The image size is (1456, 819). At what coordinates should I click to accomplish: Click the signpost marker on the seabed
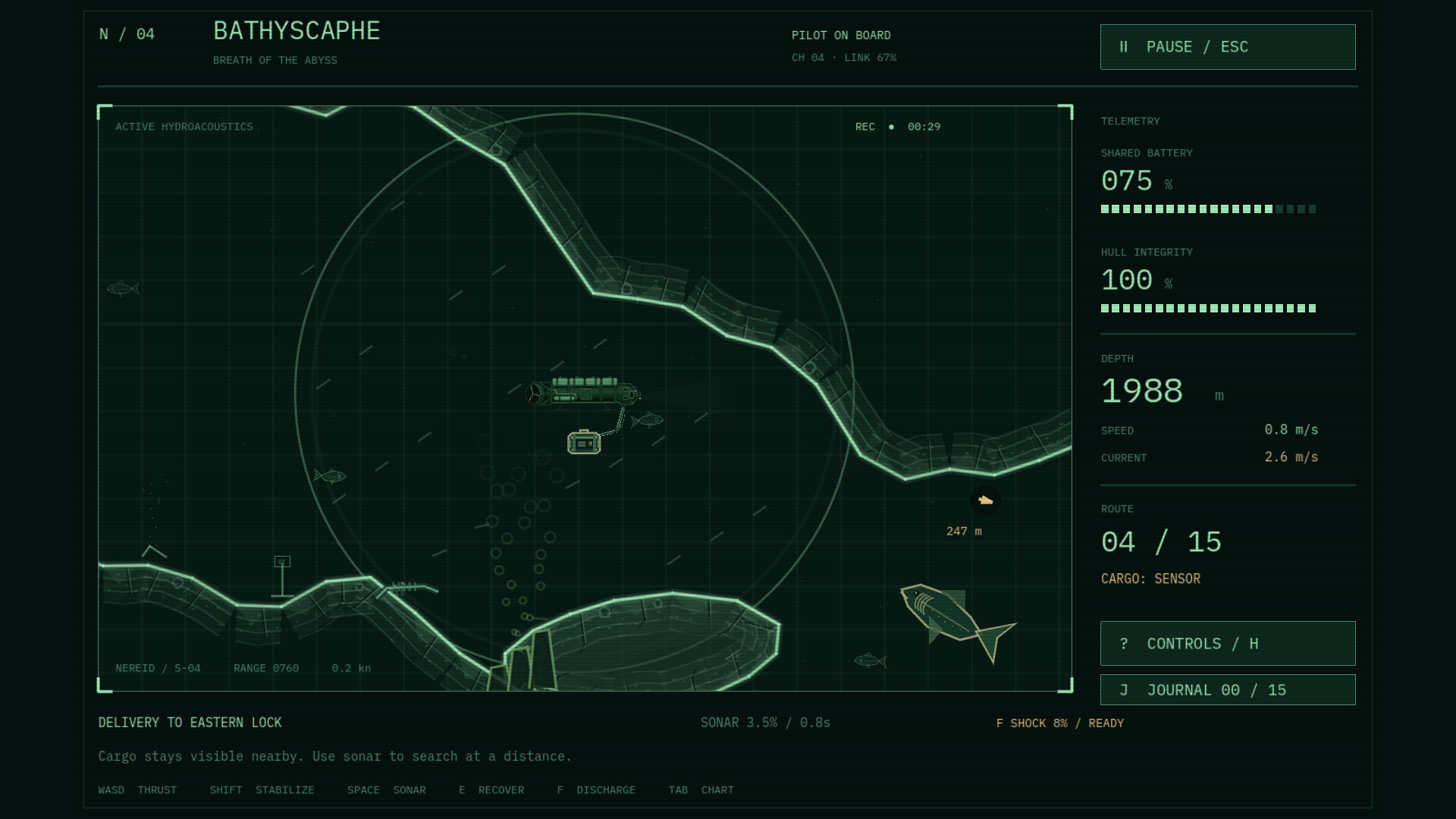click(x=282, y=576)
